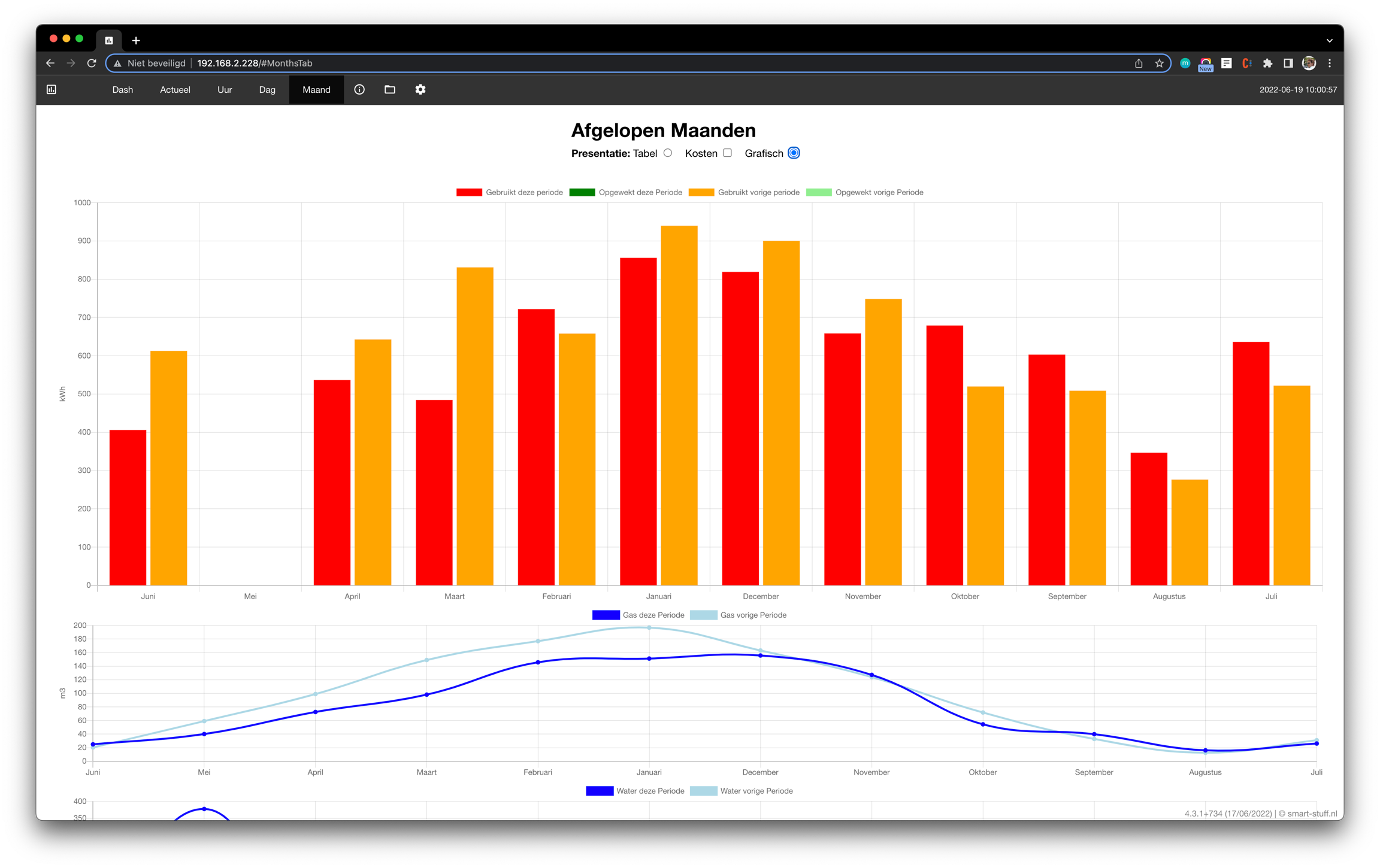Open the browser extensions puzzle icon
1380x868 pixels.
tap(1267, 63)
